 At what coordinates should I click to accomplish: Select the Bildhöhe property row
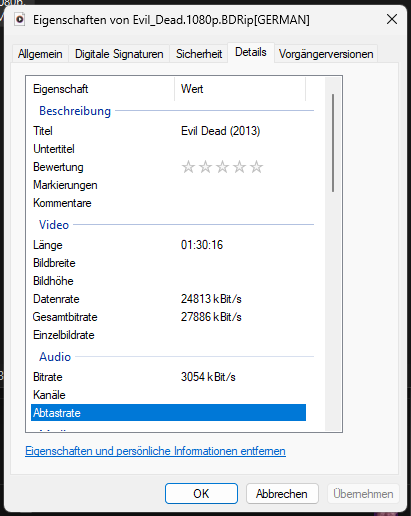click(x=168, y=281)
